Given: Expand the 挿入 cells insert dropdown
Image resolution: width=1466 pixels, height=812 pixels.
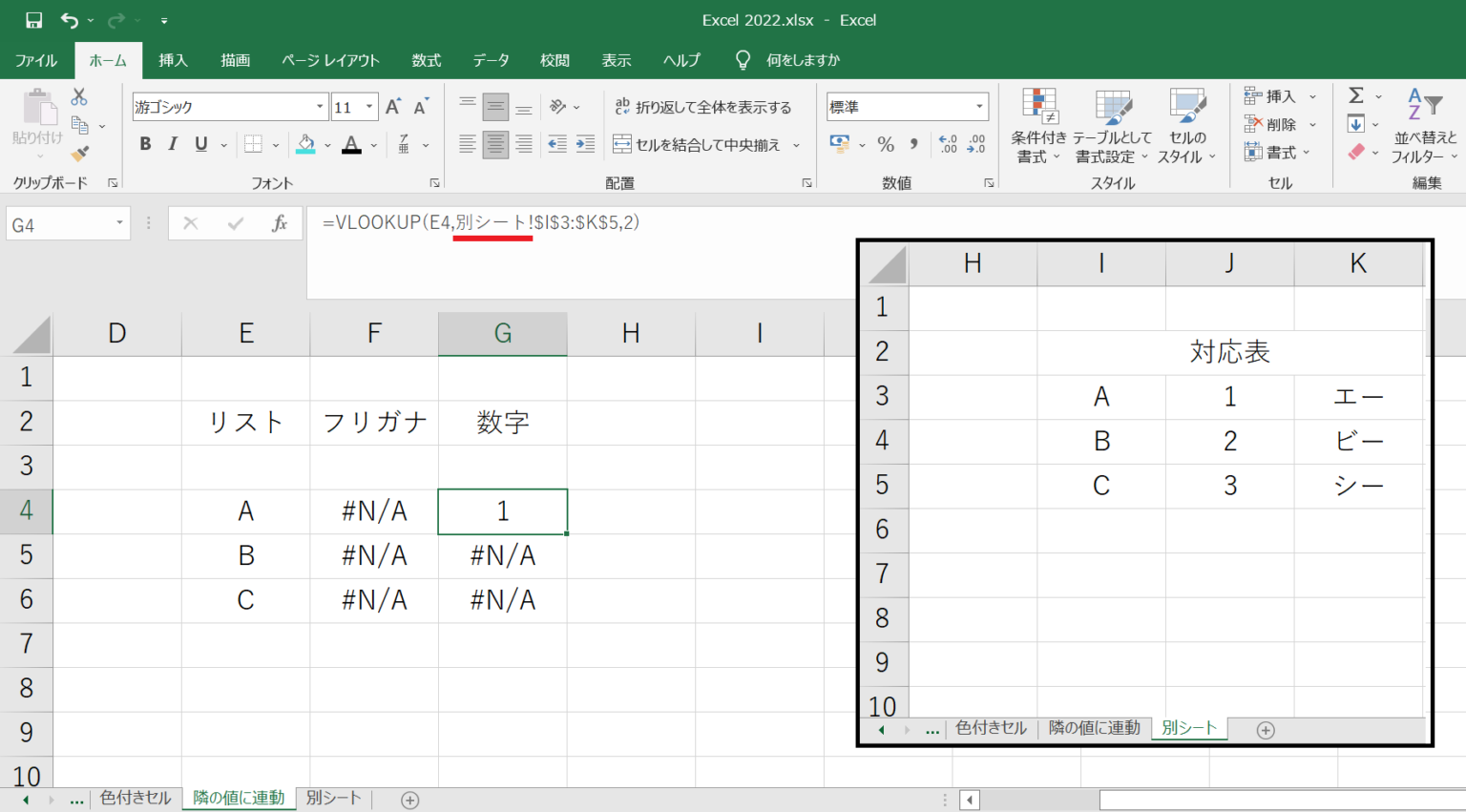Looking at the screenshot, I should [x=1312, y=96].
